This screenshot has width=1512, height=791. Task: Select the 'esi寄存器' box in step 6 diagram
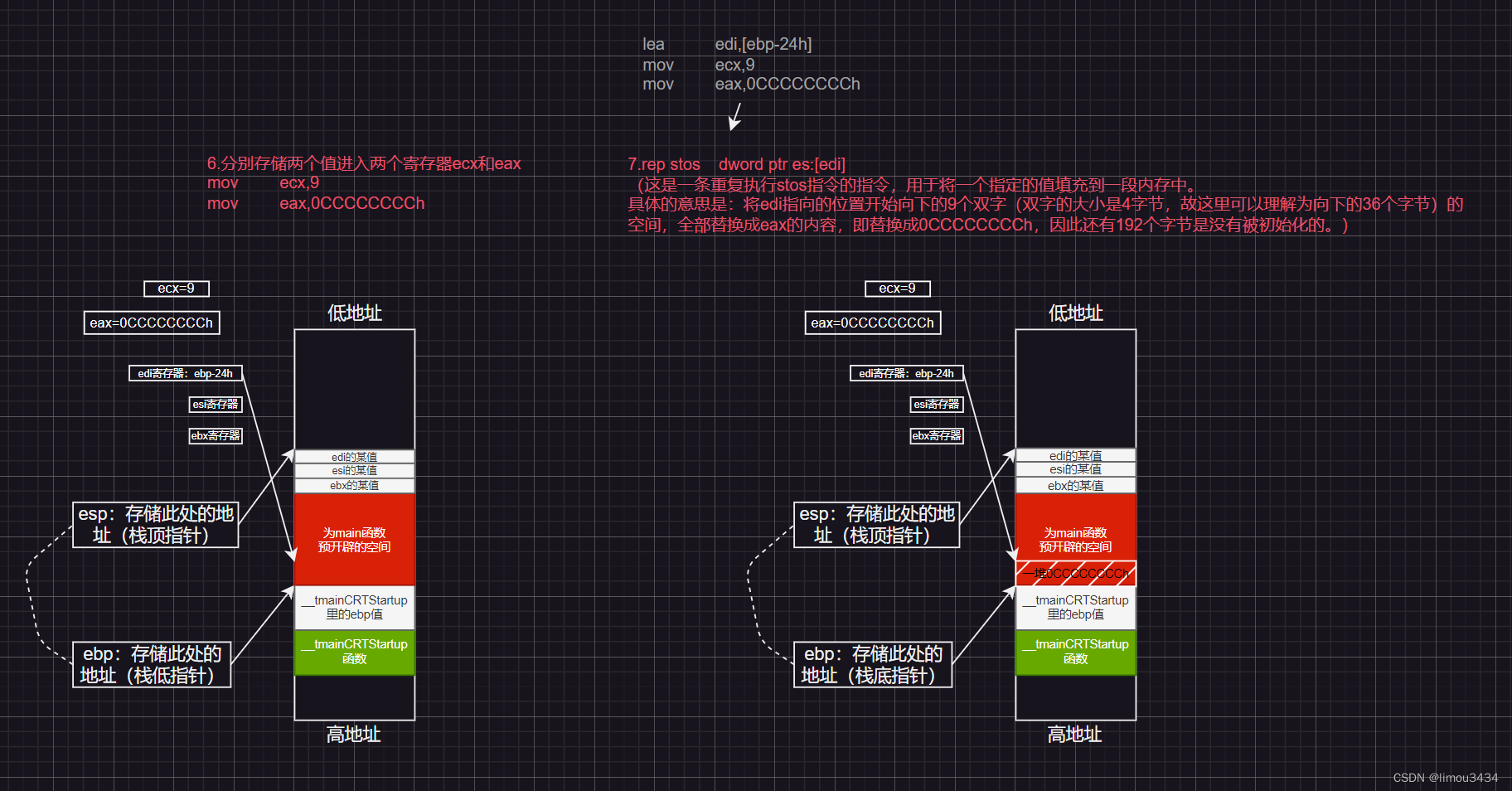pos(216,404)
